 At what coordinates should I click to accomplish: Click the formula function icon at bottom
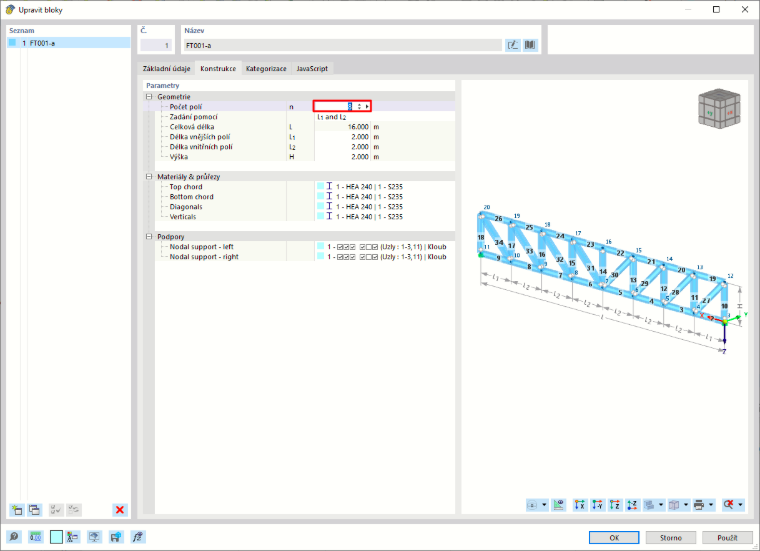[x=138, y=537]
